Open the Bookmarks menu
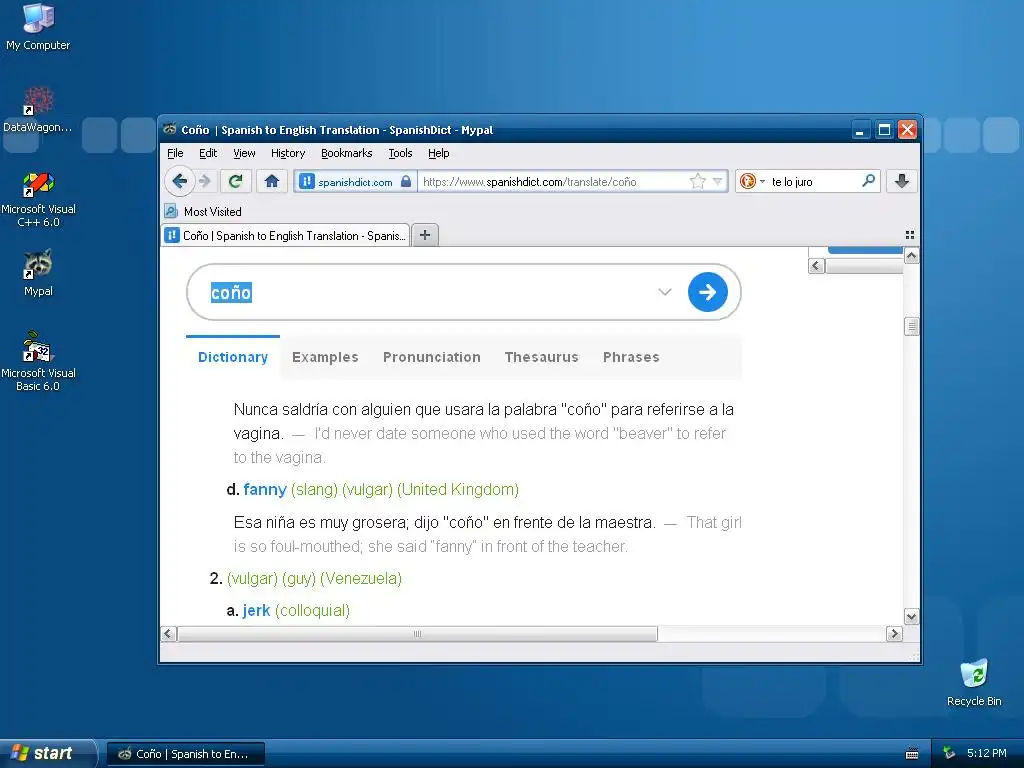The width and height of the screenshot is (1024, 768). [x=347, y=153]
